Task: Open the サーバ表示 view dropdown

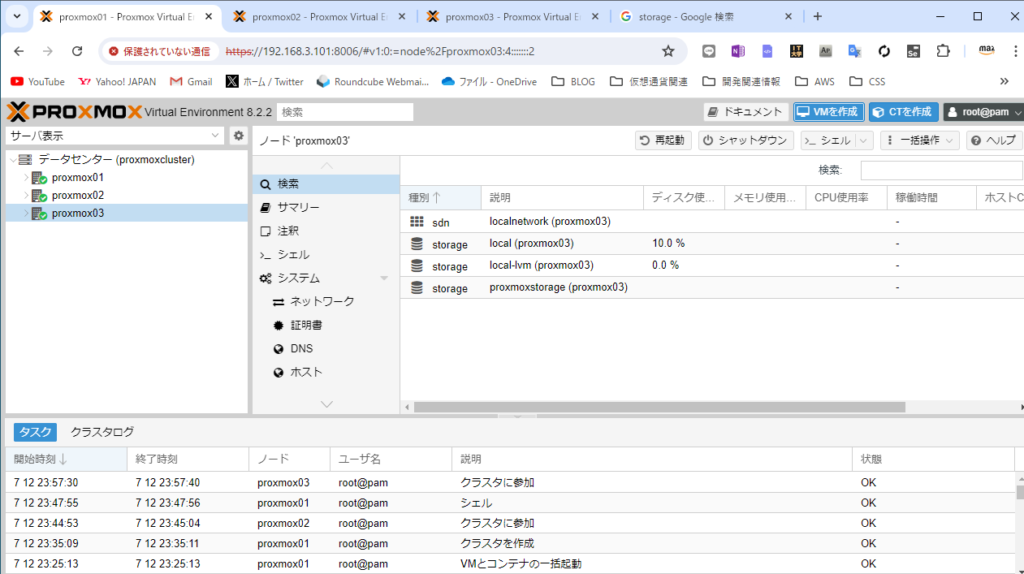Action: click(x=115, y=136)
